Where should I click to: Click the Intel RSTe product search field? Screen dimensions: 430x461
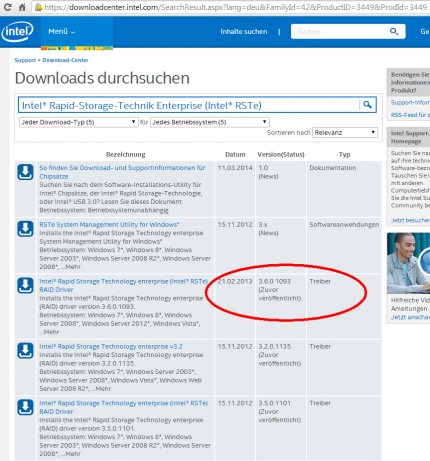coord(188,105)
